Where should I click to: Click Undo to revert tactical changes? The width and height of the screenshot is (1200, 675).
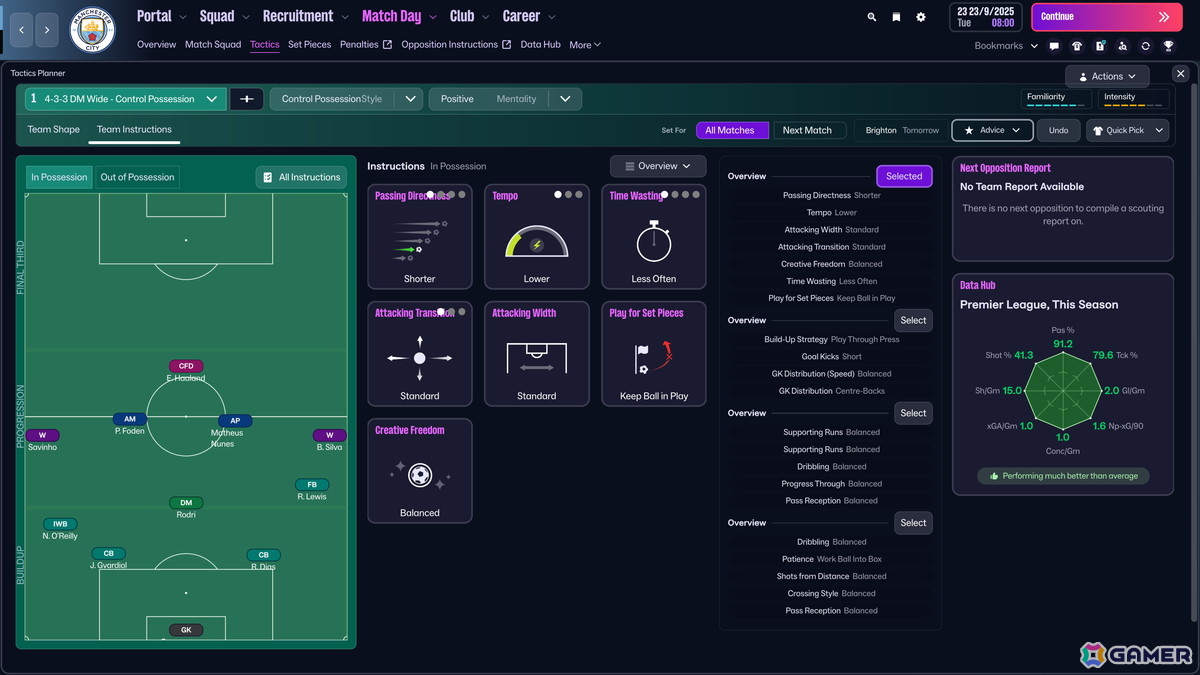1058,130
